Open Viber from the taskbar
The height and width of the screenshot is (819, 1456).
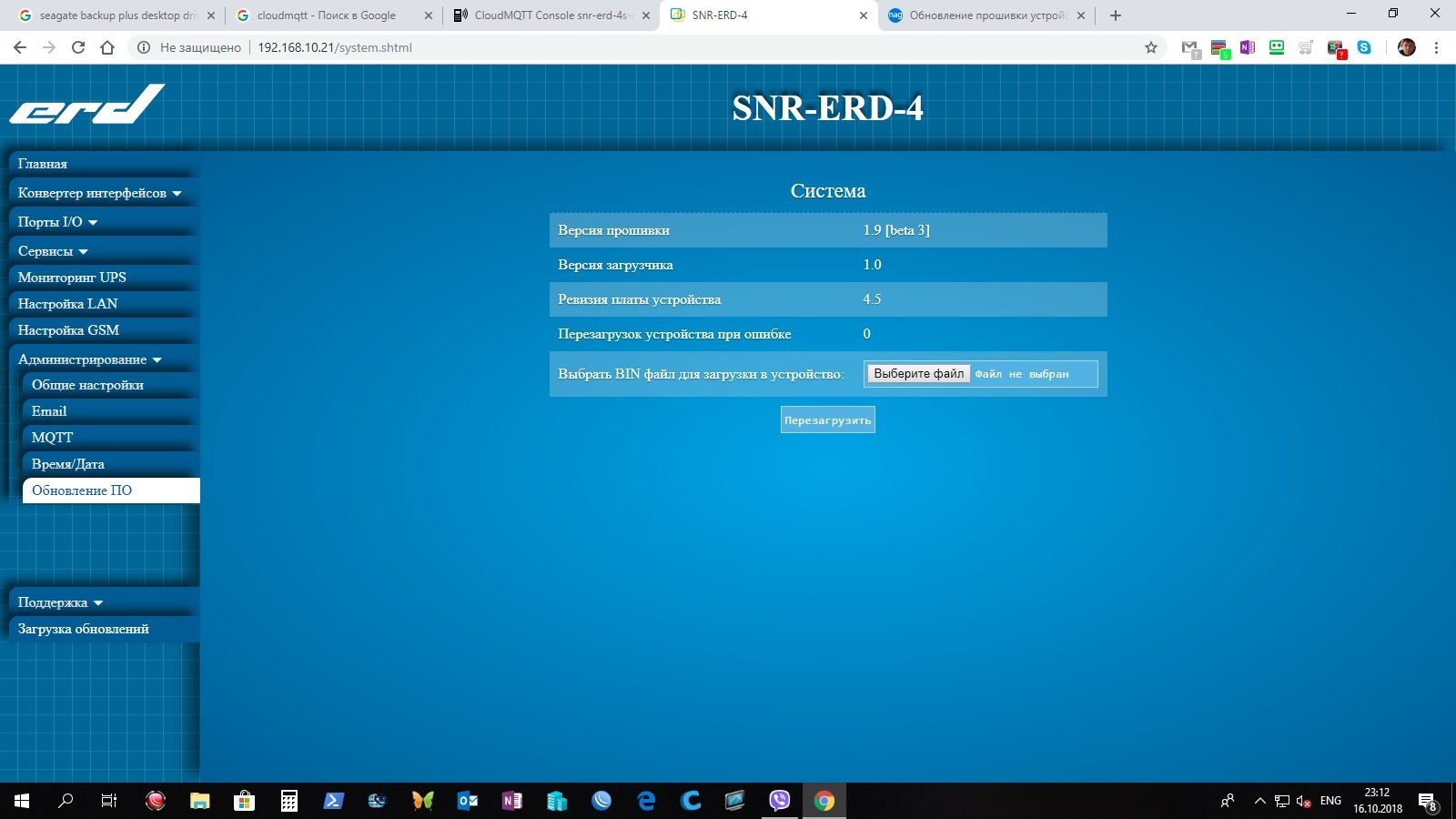[x=780, y=801]
